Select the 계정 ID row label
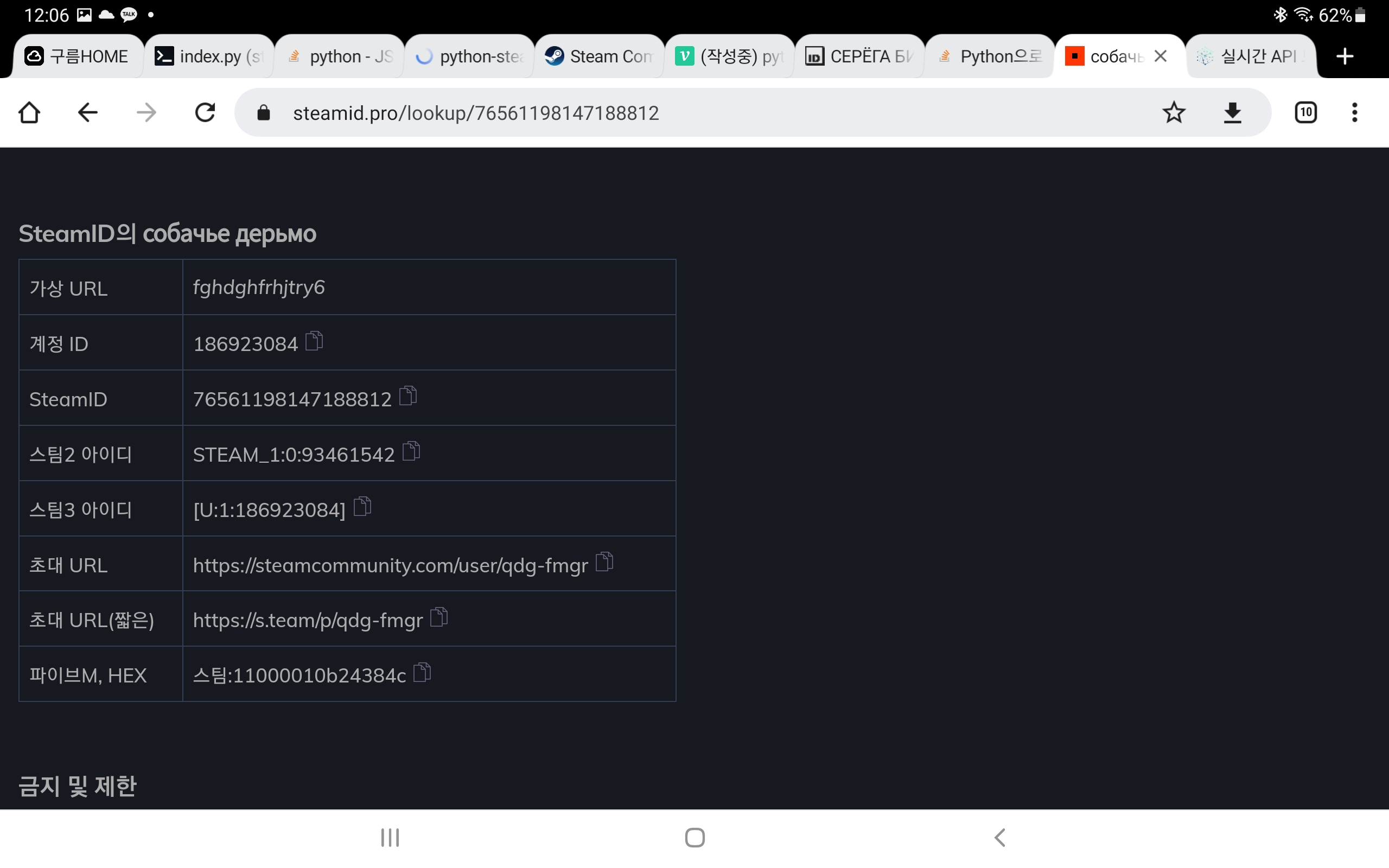The width and height of the screenshot is (1389, 868). (x=59, y=344)
